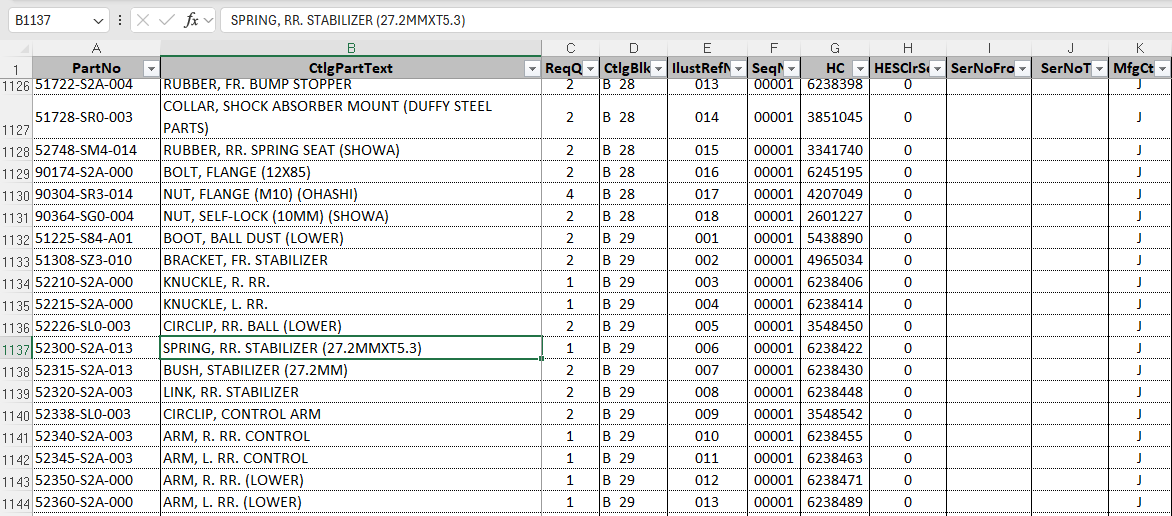Select column G header
This screenshot has width=1172, height=516.
coord(835,48)
